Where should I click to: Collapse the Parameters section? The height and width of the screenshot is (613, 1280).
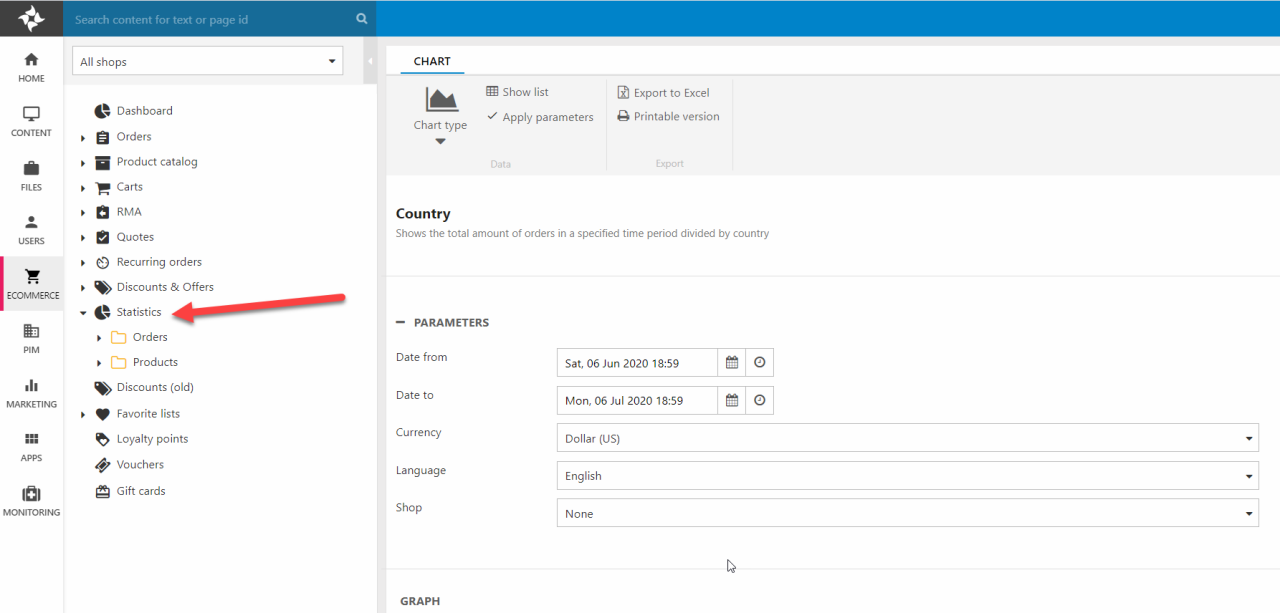[x=401, y=323]
